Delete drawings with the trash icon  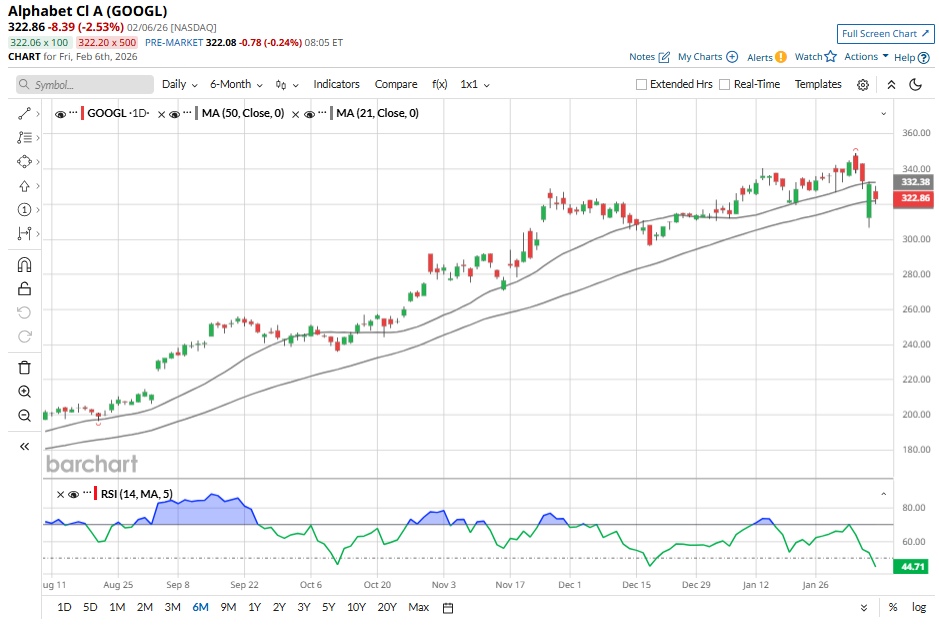[25, 367]
